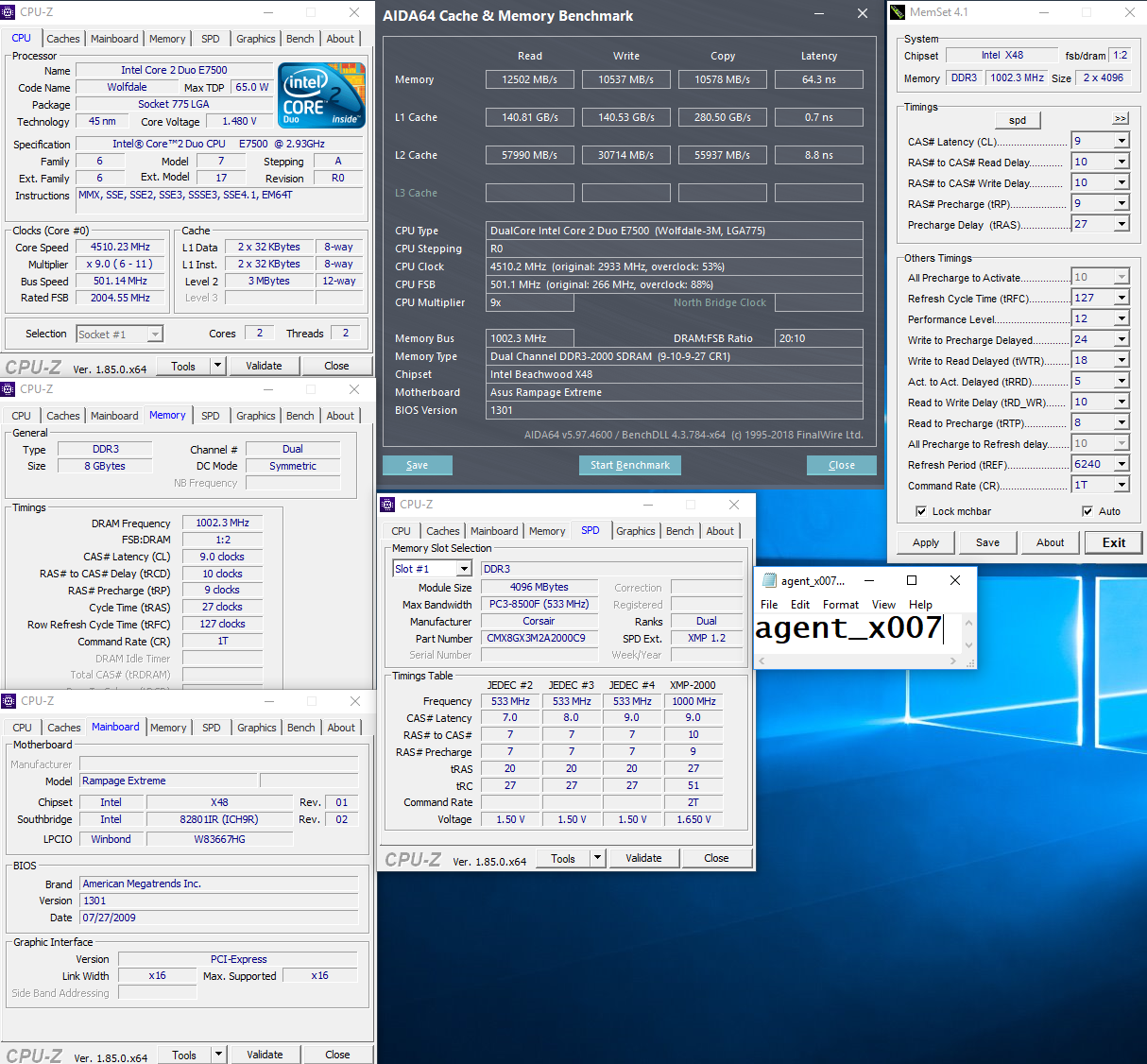Open CAS# Latency (CL) dropdown in MemSet
The height and width of the screenshot is (1064, 1147).
coord(1121,141)
